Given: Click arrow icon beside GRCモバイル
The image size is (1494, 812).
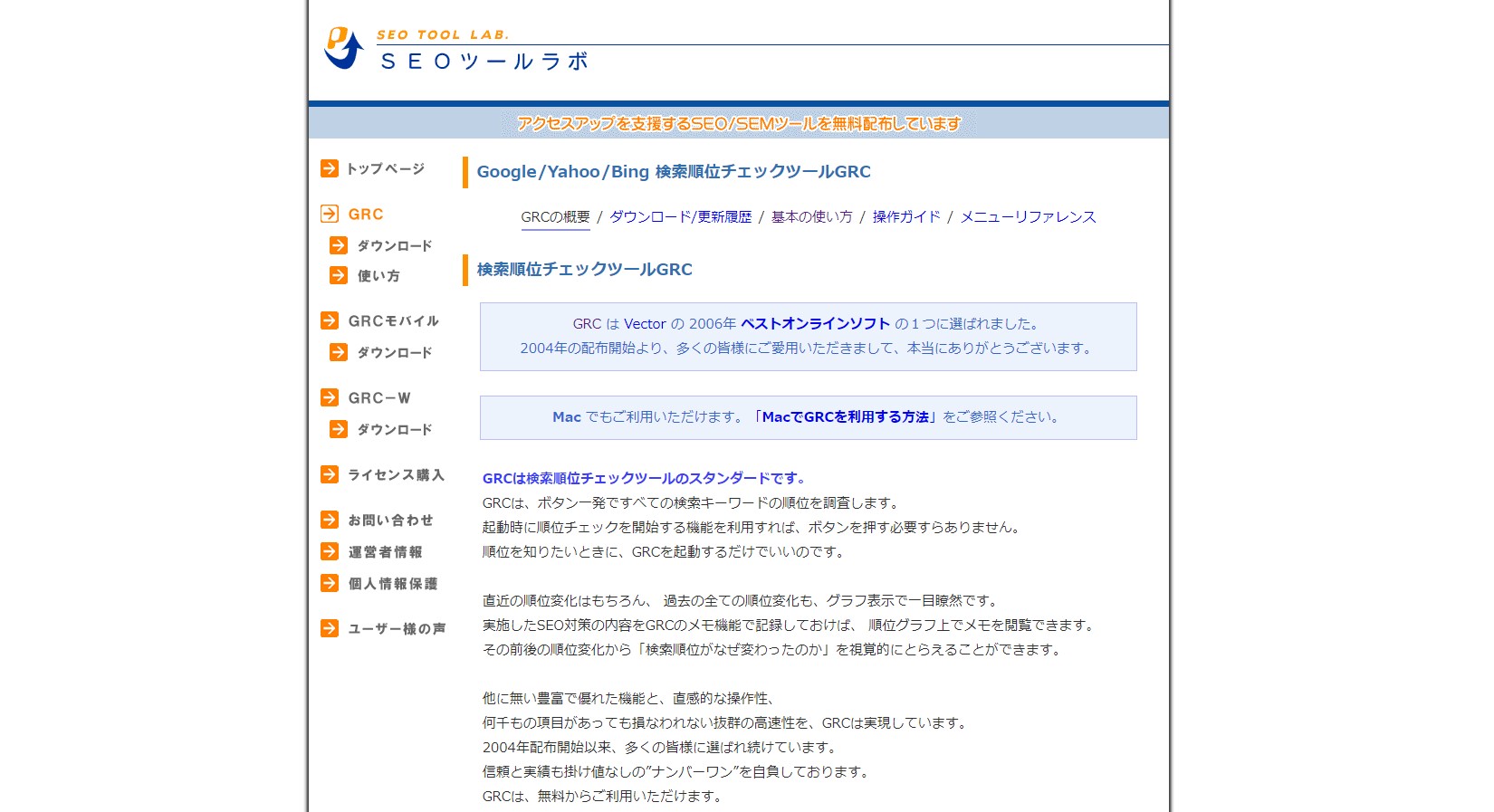Looking at the screenshot, I should (330, 320).
